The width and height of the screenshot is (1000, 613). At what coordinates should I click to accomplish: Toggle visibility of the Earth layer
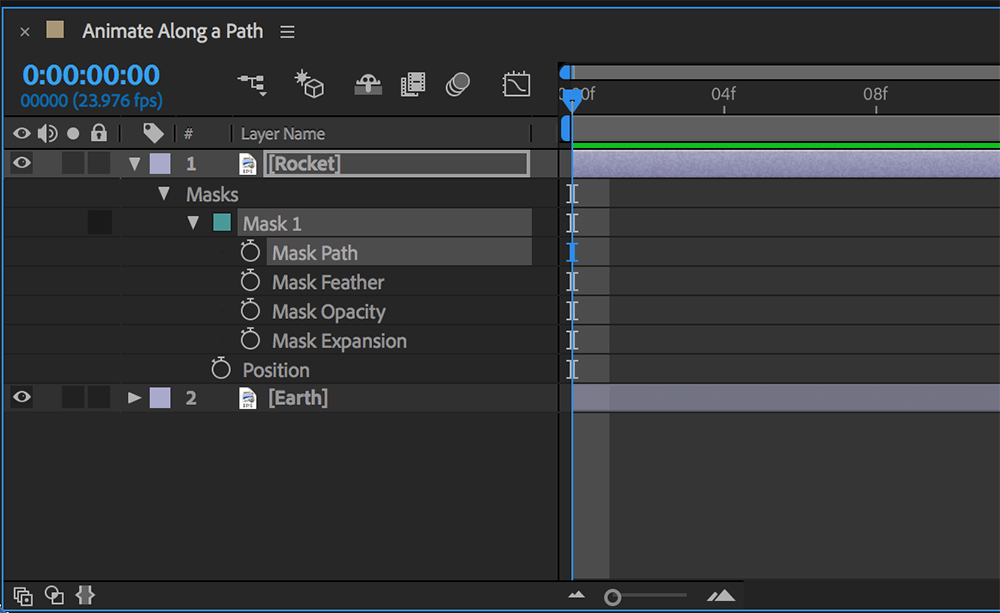(20, 397)
